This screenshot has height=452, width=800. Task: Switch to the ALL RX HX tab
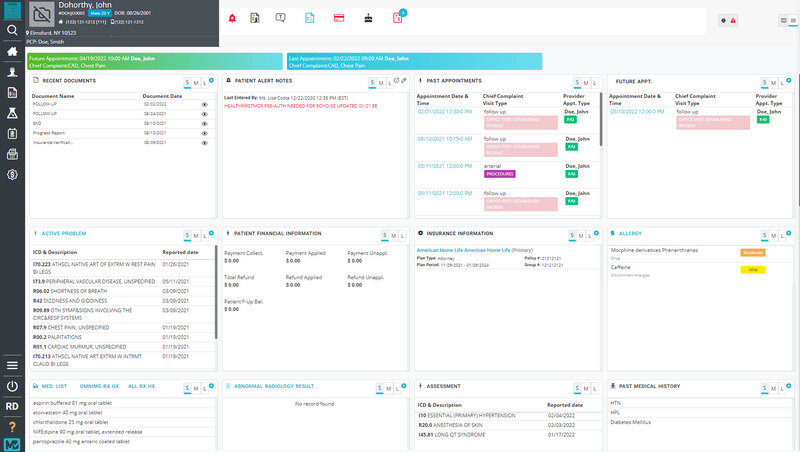141,386
